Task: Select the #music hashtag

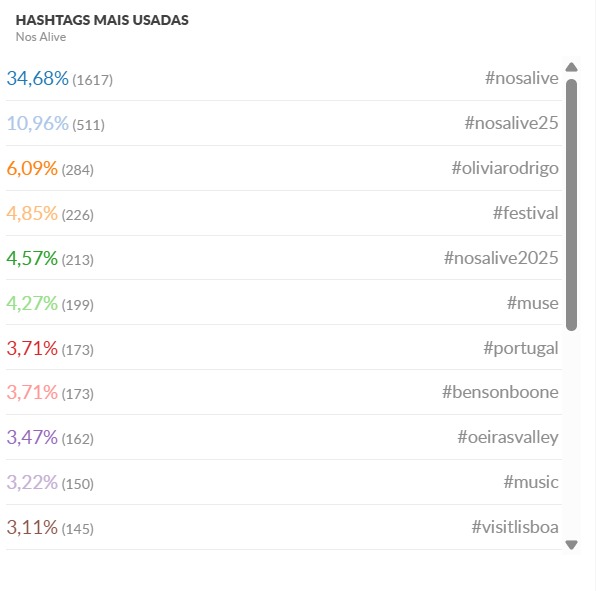Action: point(531,482)
